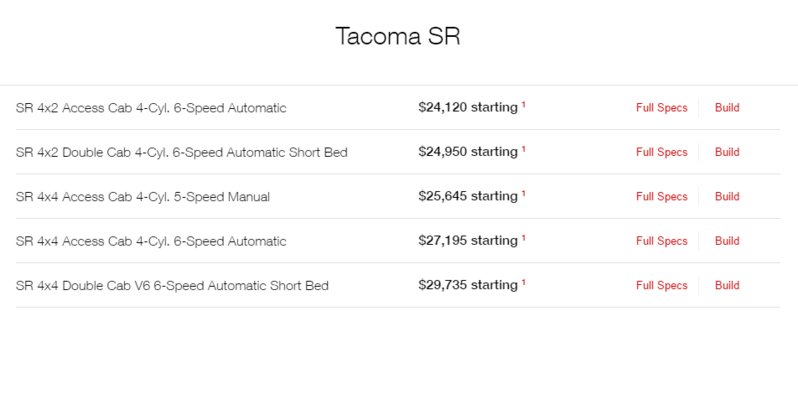Click Build for the $29,735 Double Cab V6
The width and height of the screenshot is (798, 394).
tap(727, 285)
